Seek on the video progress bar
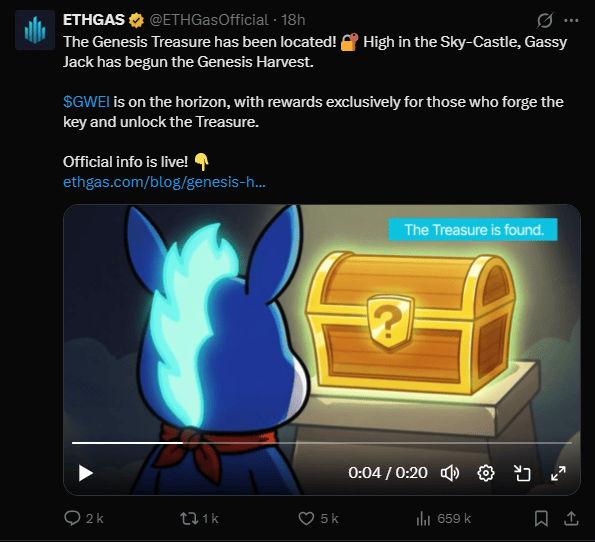 (x=322, y=443)
